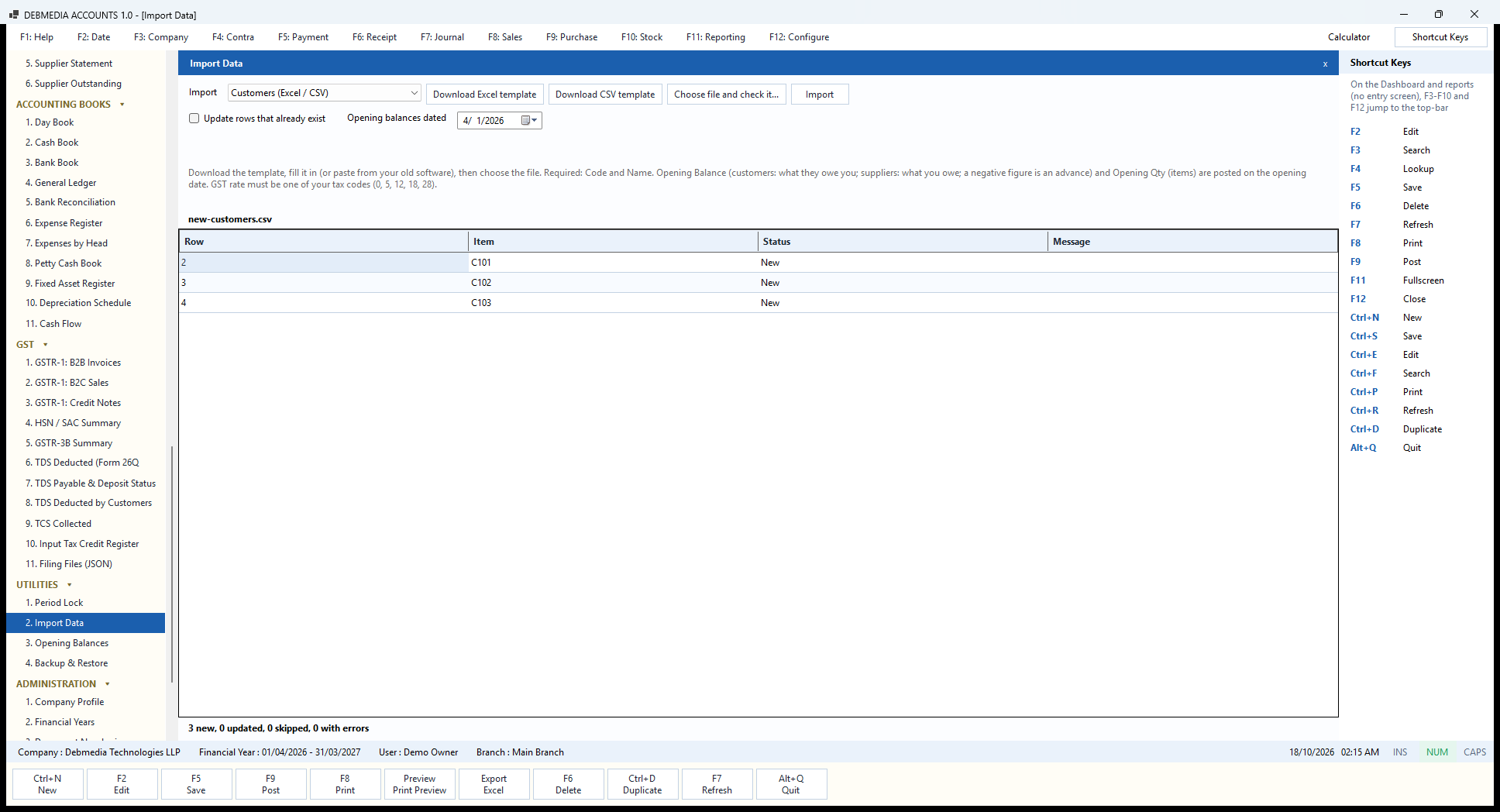Click Alt+Q Quit bottom button
This screenshot has height=812, width=1500.
(791, 784)
